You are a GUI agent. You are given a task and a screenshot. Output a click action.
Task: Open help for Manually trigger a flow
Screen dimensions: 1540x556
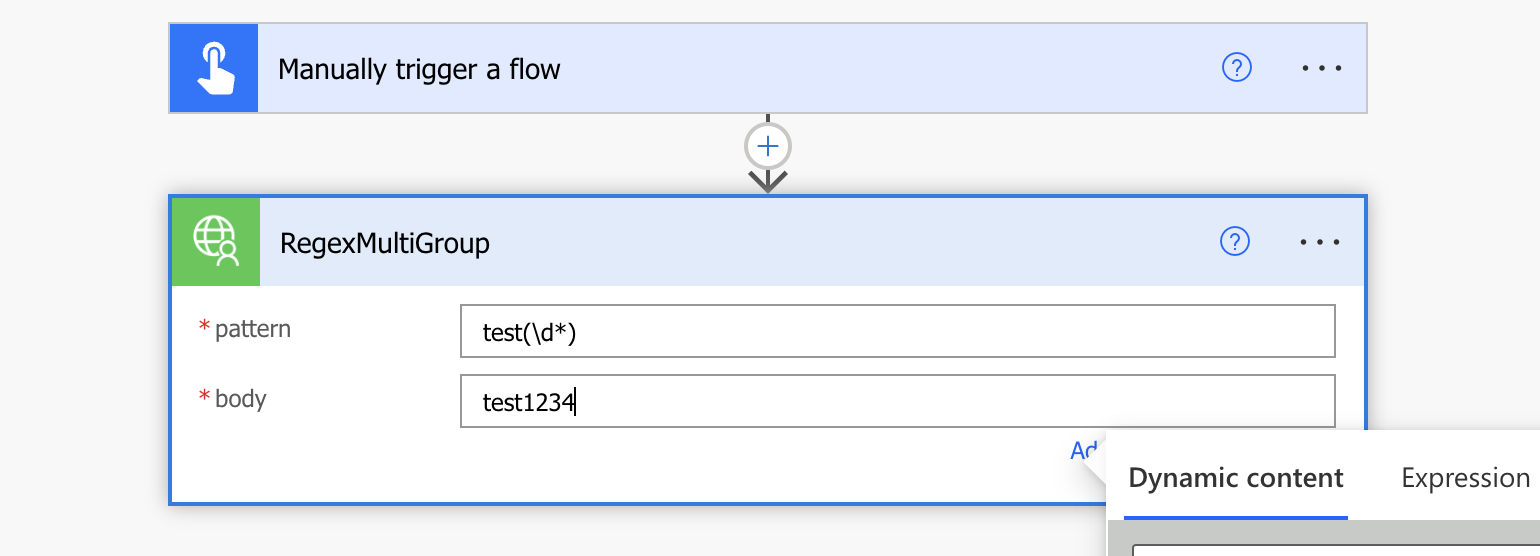click(1237, 68)
